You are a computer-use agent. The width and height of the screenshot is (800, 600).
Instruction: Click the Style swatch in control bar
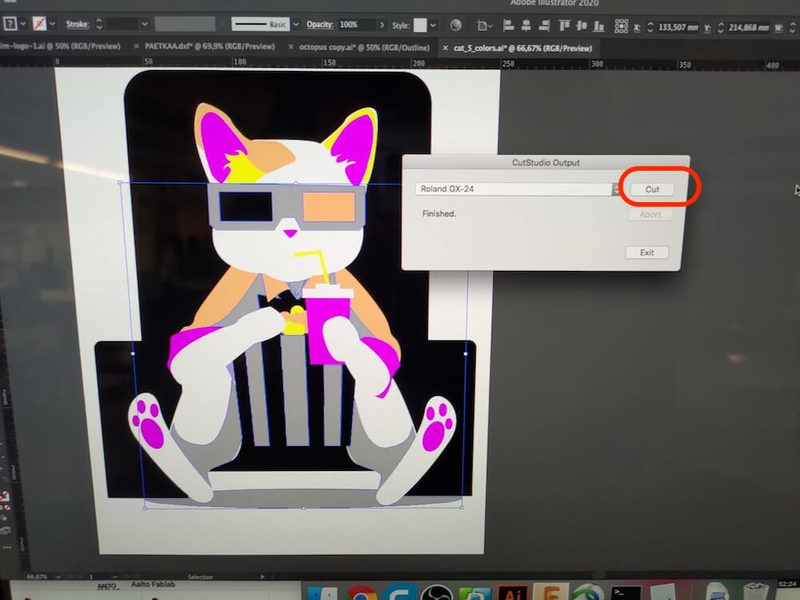click(x=425, y=24)
